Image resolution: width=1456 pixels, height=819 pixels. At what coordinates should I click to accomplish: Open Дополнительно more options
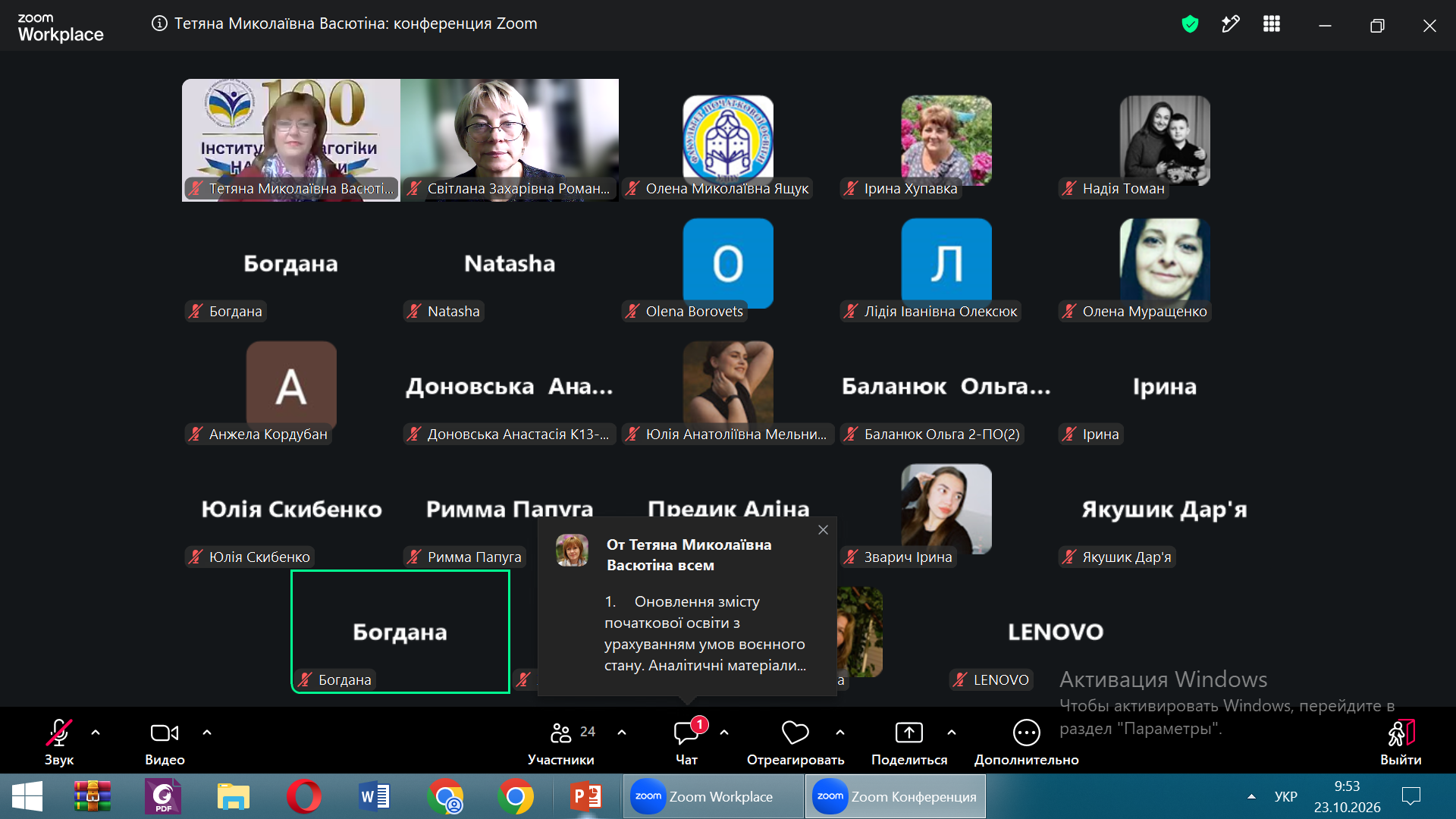coord(1027,742)
